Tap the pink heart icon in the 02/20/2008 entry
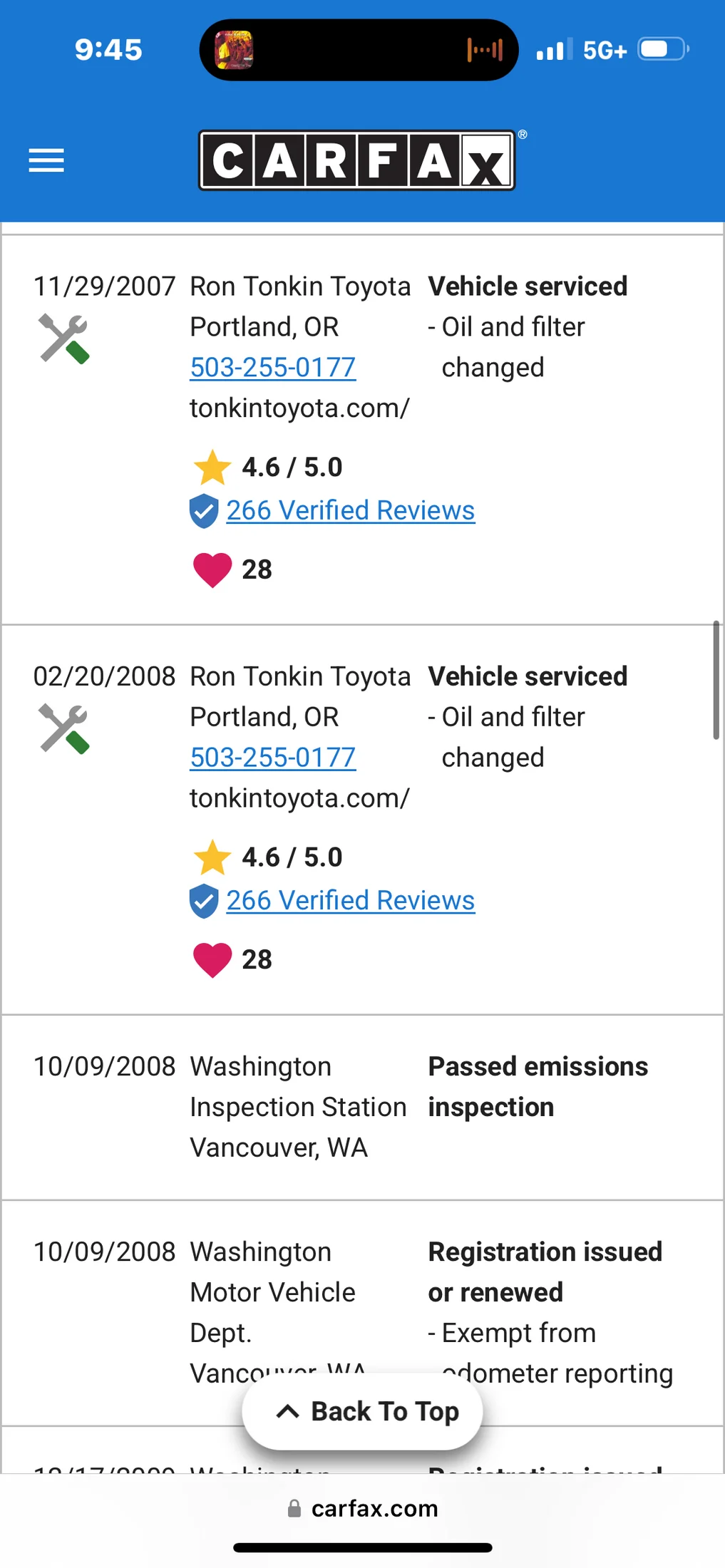The width and height of the screenshot is (725, 1568). pyautogui.click(x=212, y=960)
